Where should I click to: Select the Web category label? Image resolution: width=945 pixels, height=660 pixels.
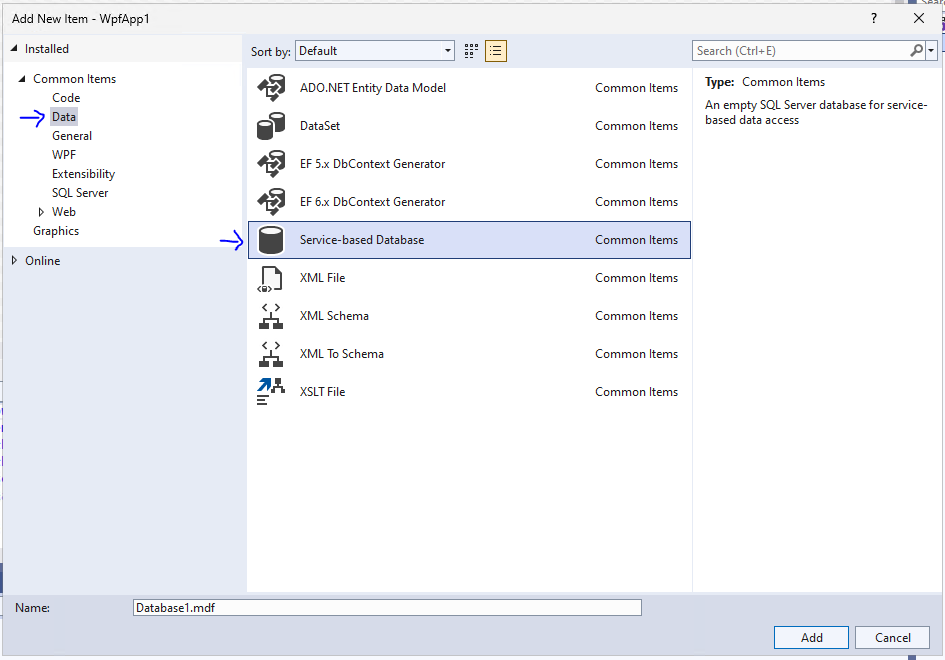coord(63,212)
